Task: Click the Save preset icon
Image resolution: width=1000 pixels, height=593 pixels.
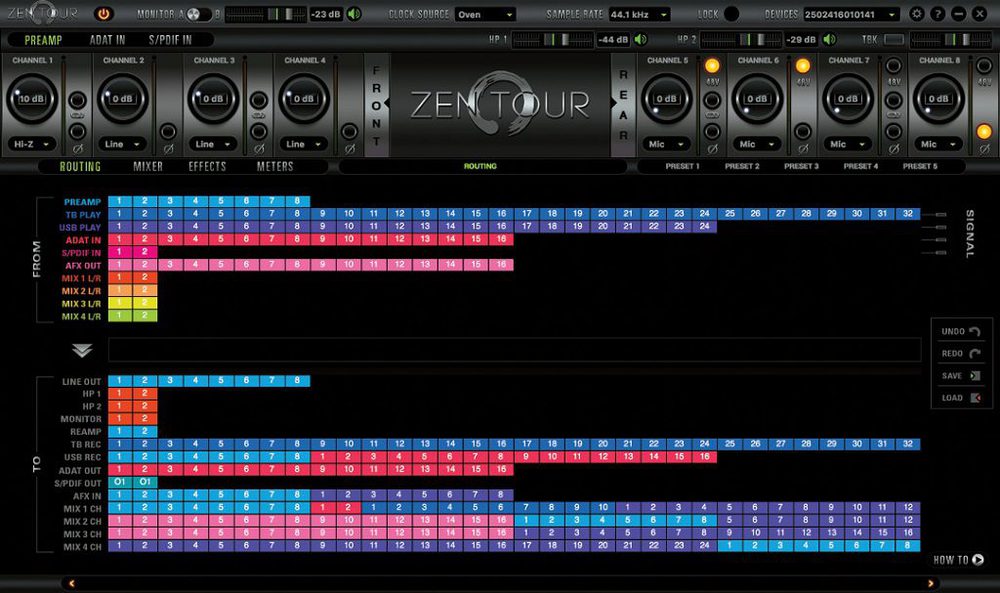Action: pyautogui.click(x=975, y=376)
